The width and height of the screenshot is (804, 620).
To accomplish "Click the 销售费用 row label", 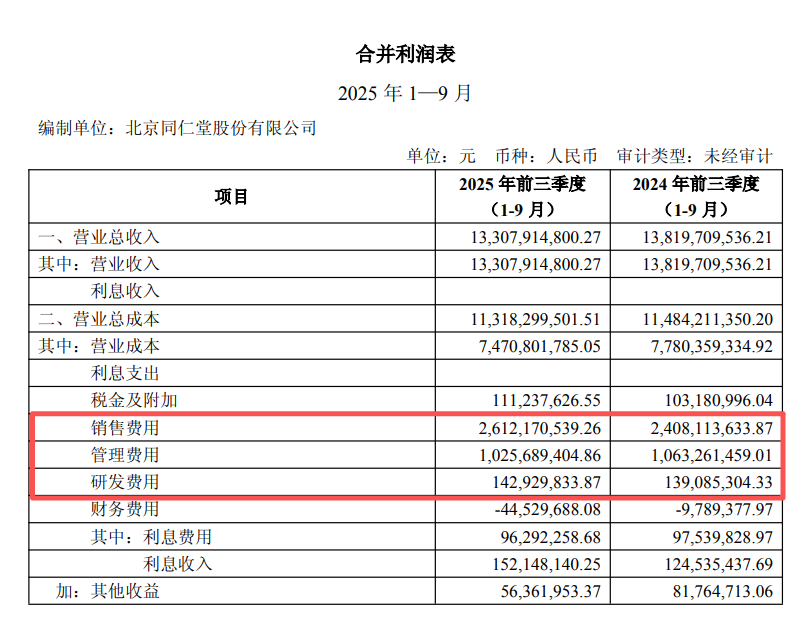I will 124,429.
